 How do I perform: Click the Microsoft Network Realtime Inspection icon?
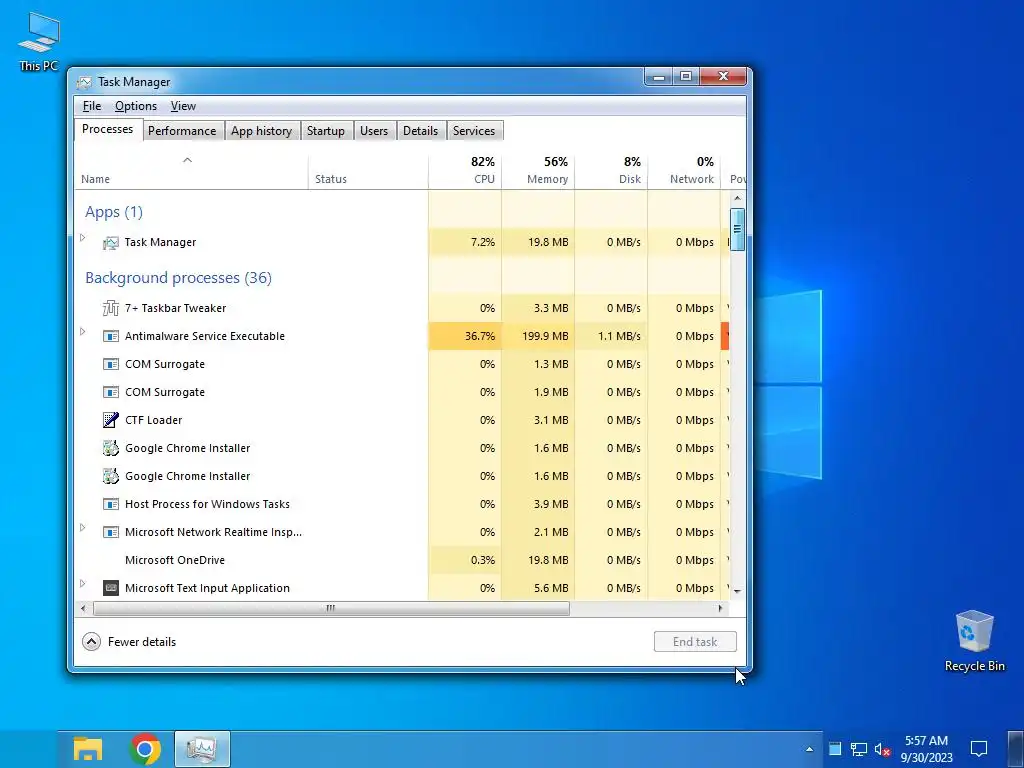[x=110, y=532]
